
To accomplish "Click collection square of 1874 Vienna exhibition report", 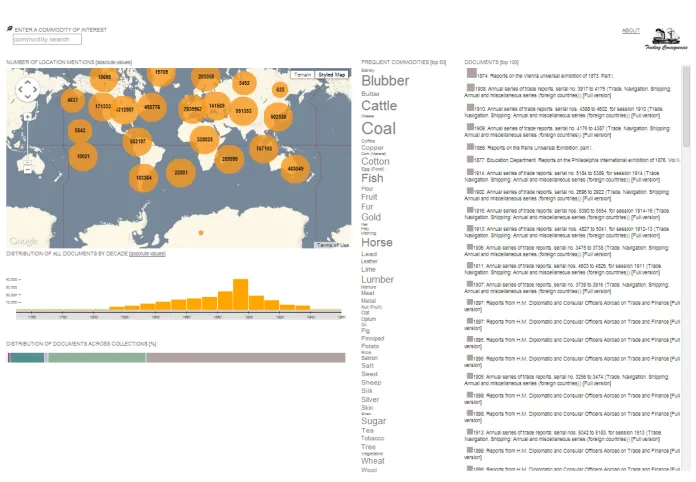I will coord(471,73).
